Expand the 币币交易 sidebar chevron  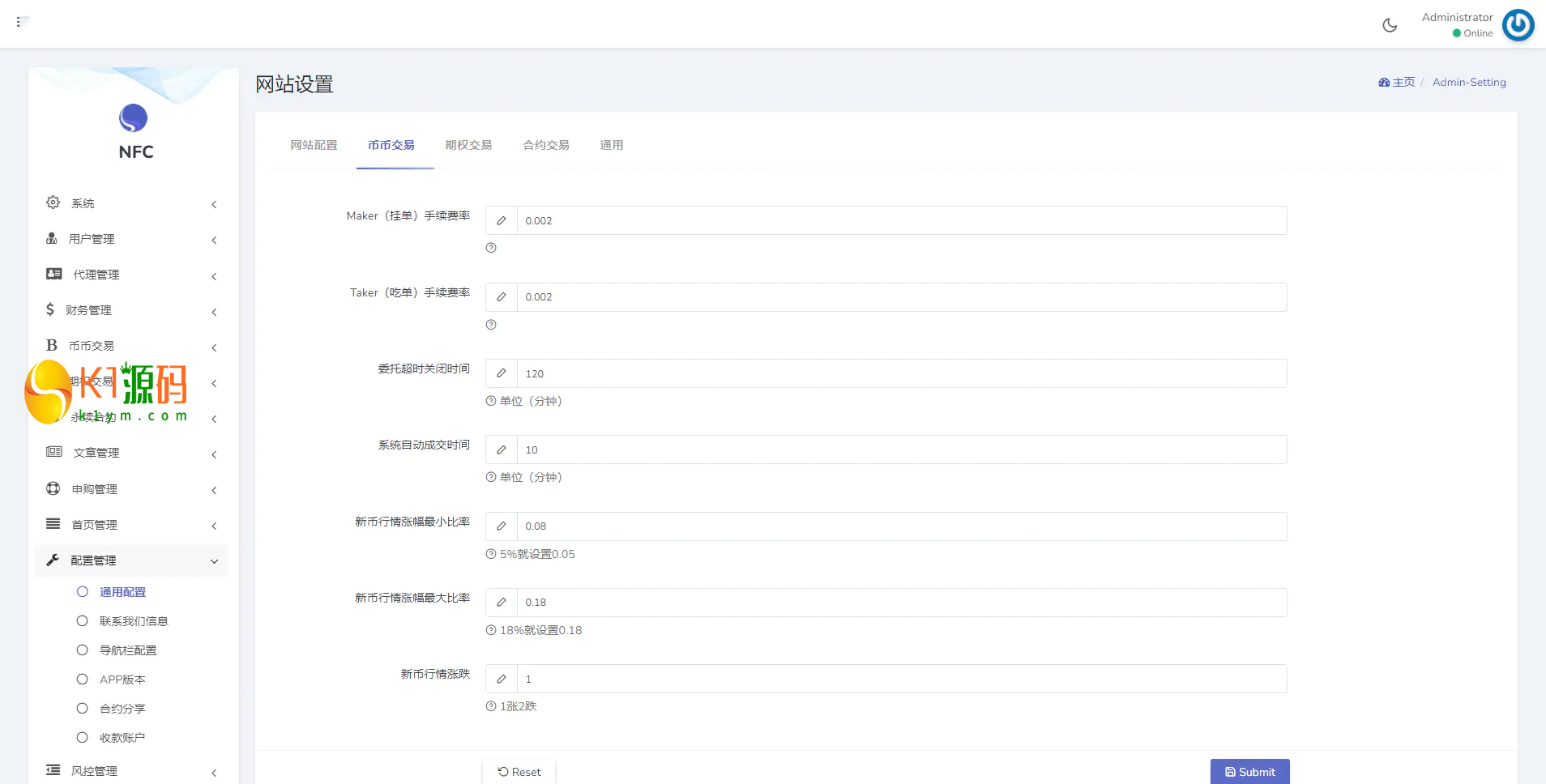[x=214, y=348]
